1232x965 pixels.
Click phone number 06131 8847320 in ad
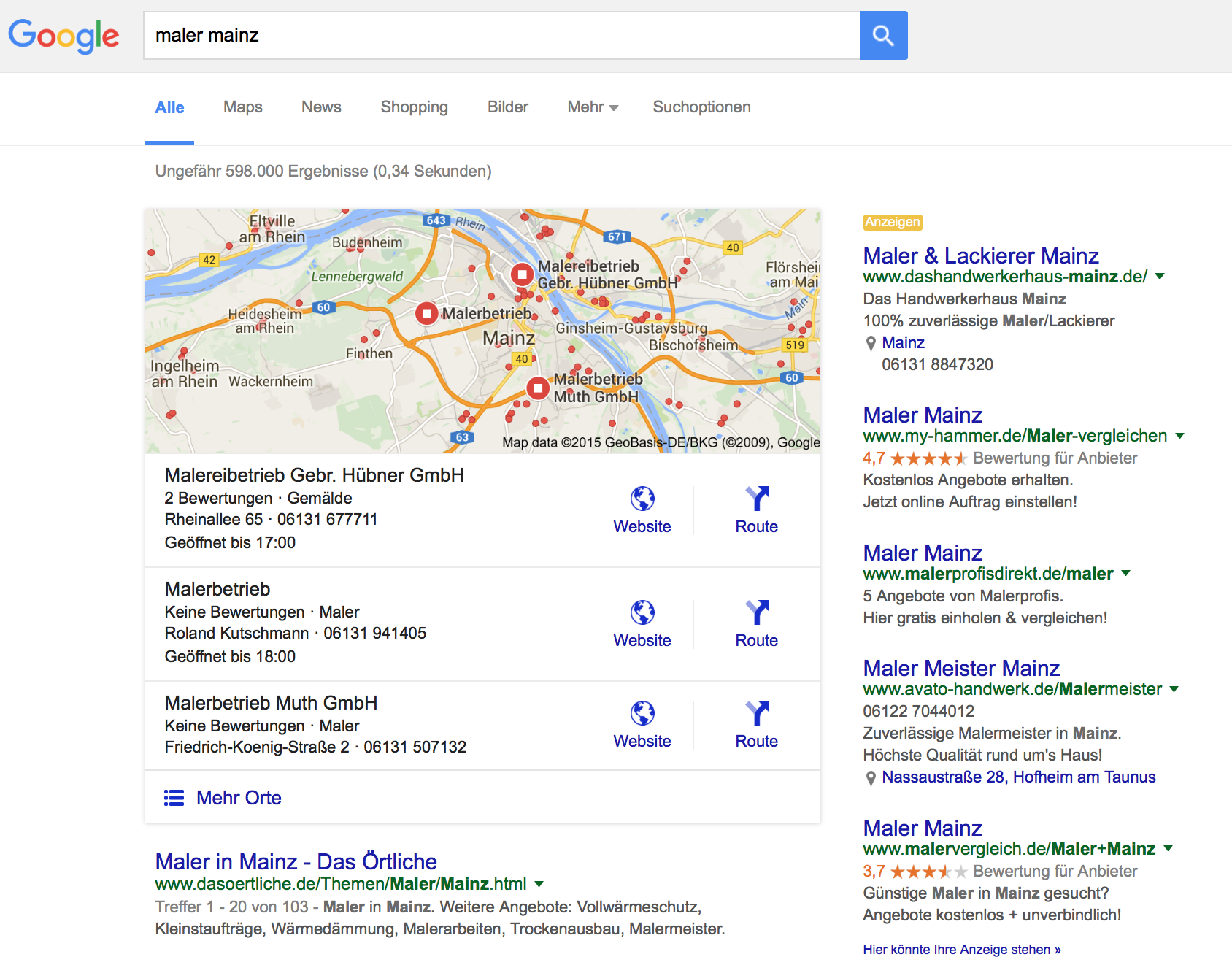[937, 365]
